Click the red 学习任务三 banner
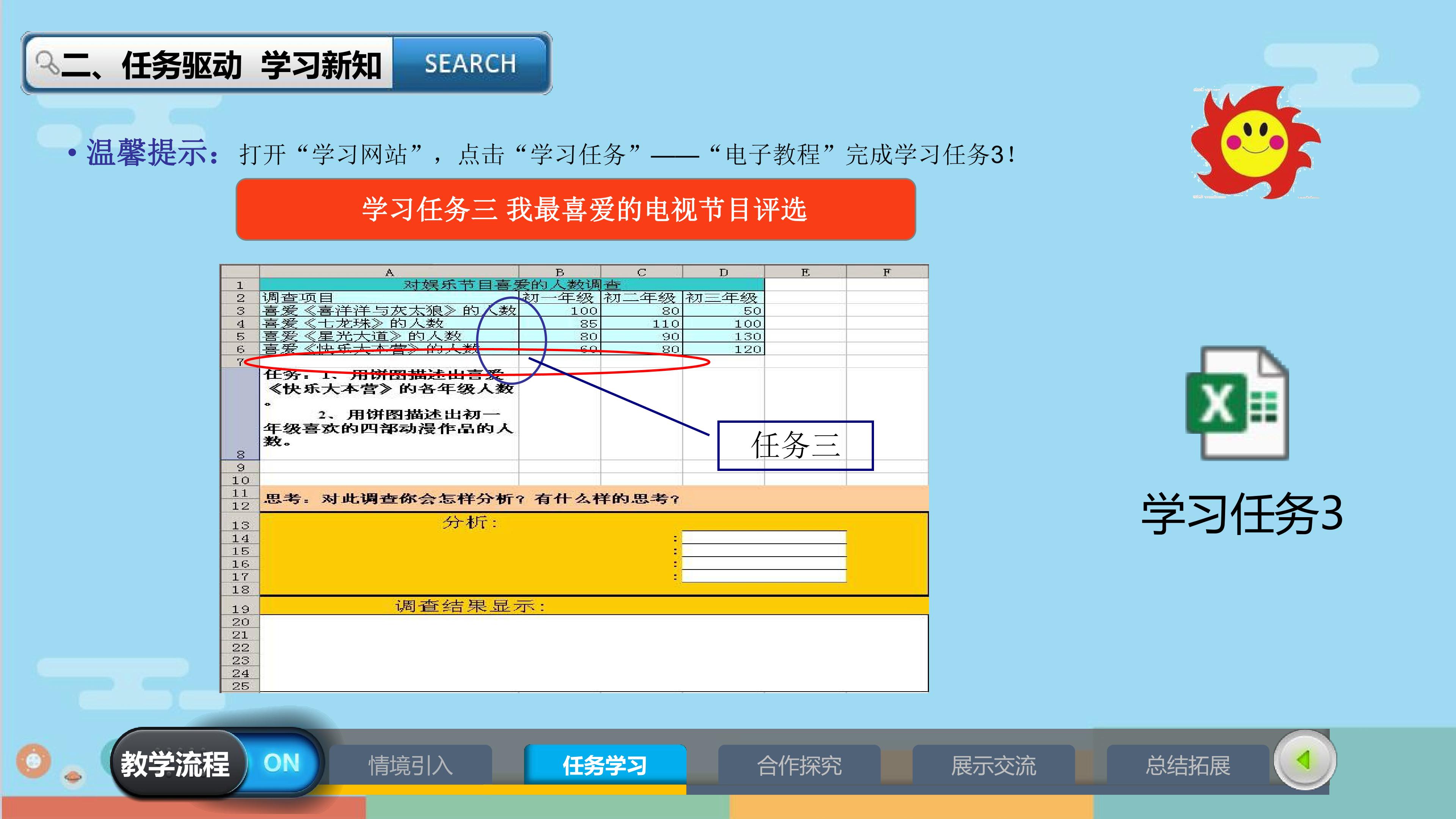Viewport: 1456px width, 819px height. tap(576, 210)
